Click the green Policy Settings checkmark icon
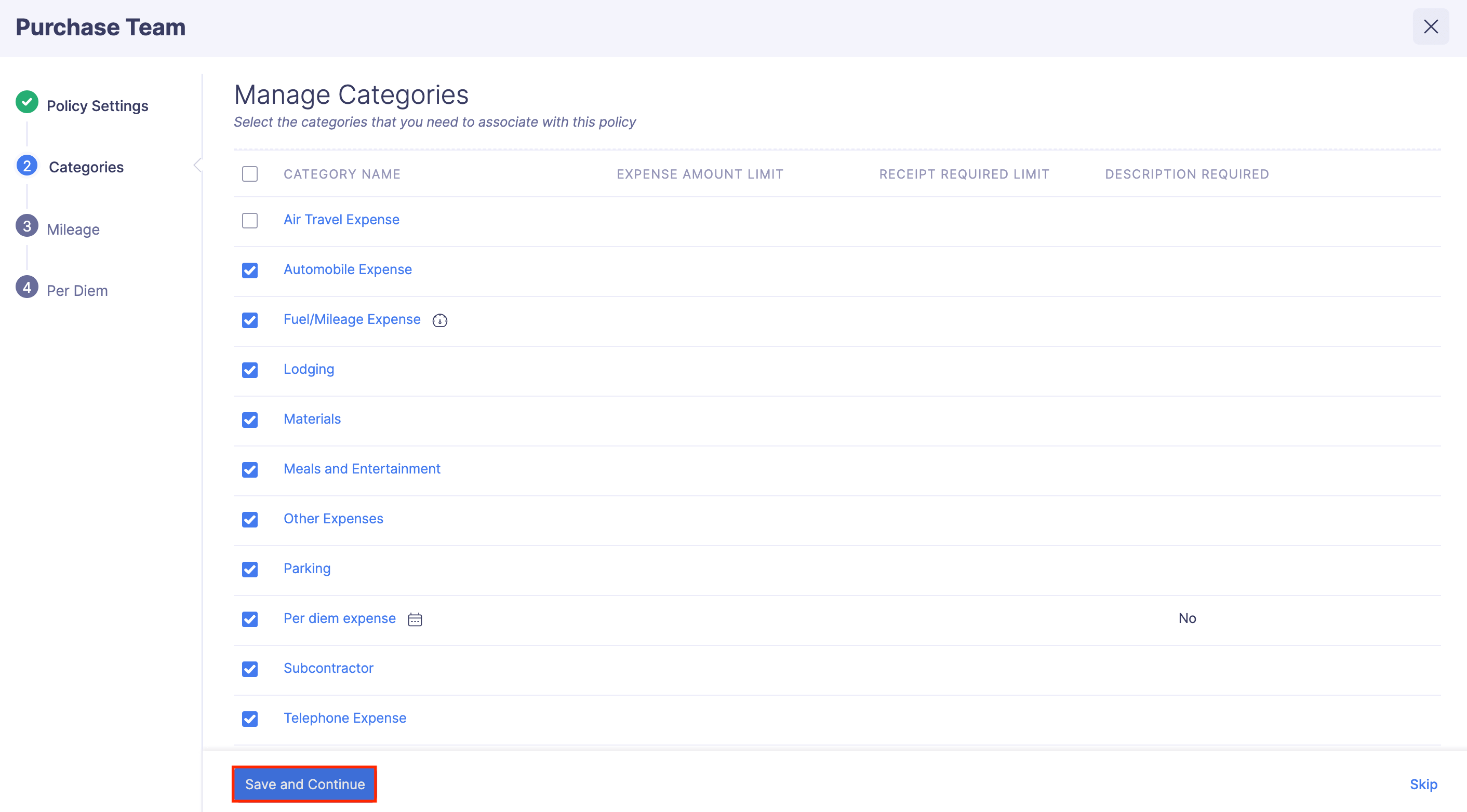The image size is (1467, 812). [x=27, y=102]
